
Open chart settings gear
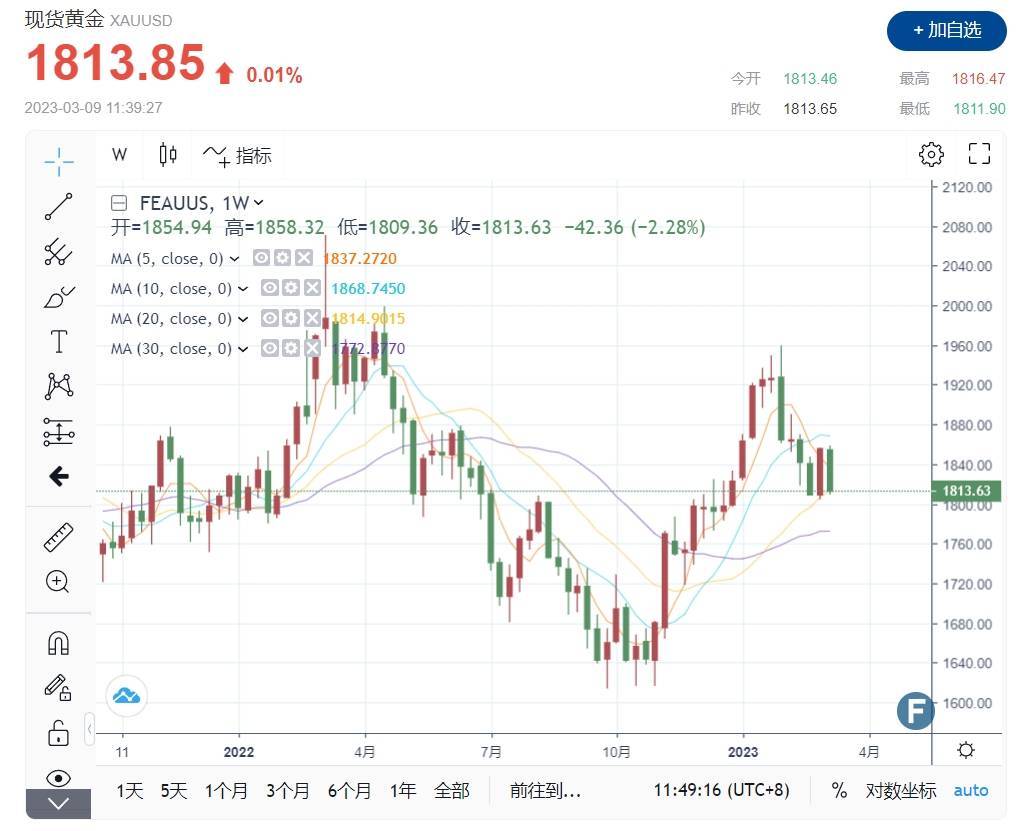(930, 154)
